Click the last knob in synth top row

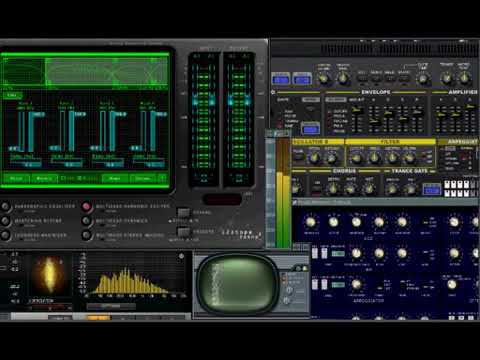coord(465,79)
